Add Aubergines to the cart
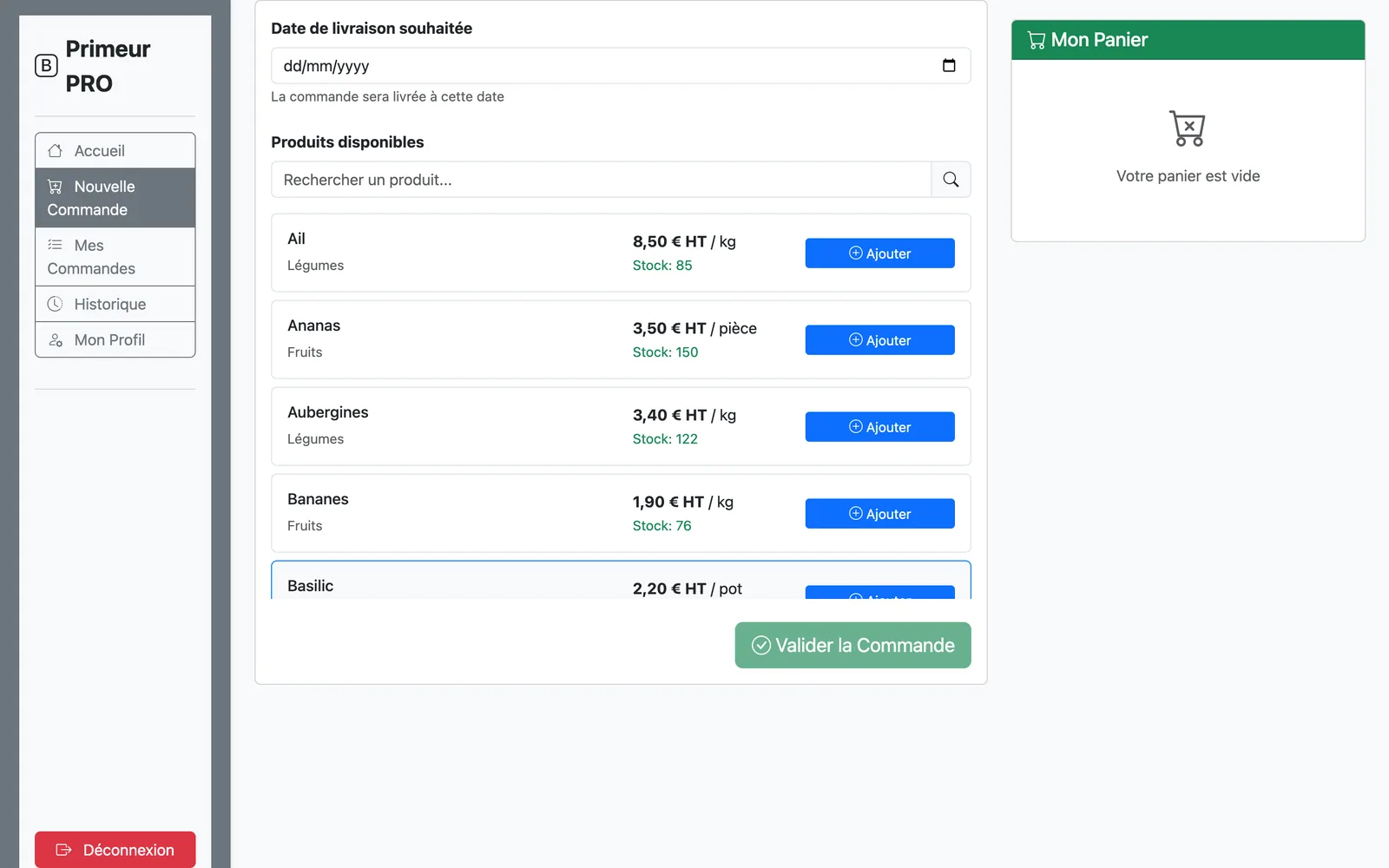 pyautogui.click(x=879, y=427)
